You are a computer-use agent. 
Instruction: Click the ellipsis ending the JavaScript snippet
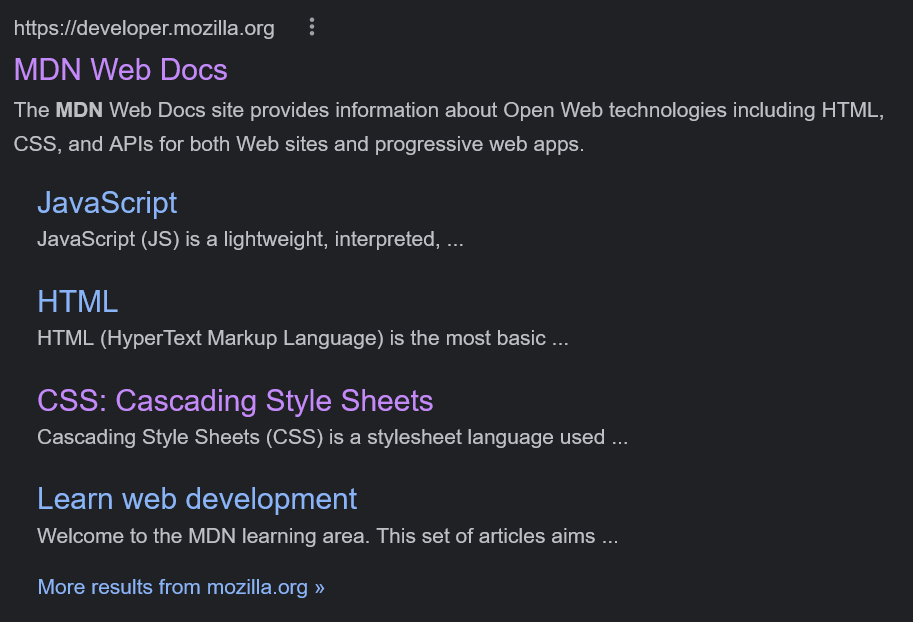pos(455,241)
